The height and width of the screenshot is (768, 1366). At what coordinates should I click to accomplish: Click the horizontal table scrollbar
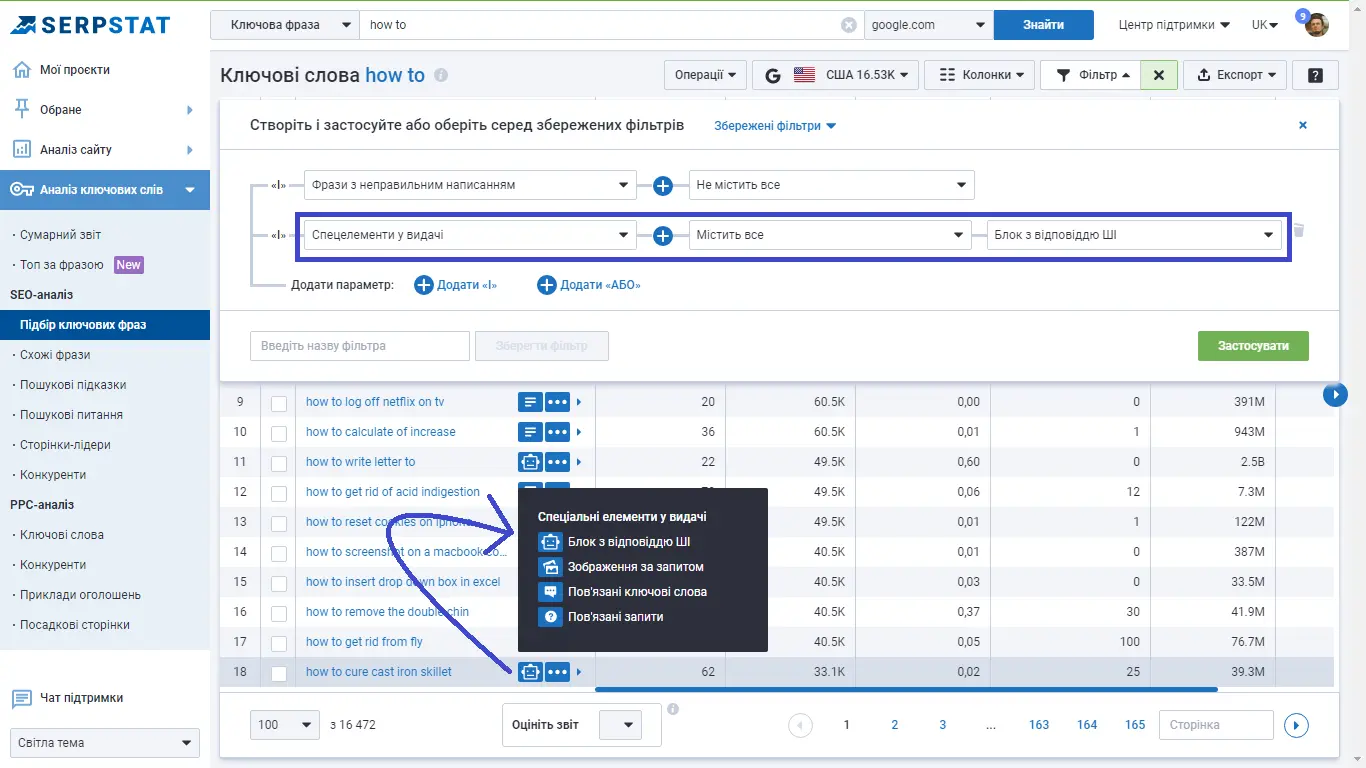(906, 689)
